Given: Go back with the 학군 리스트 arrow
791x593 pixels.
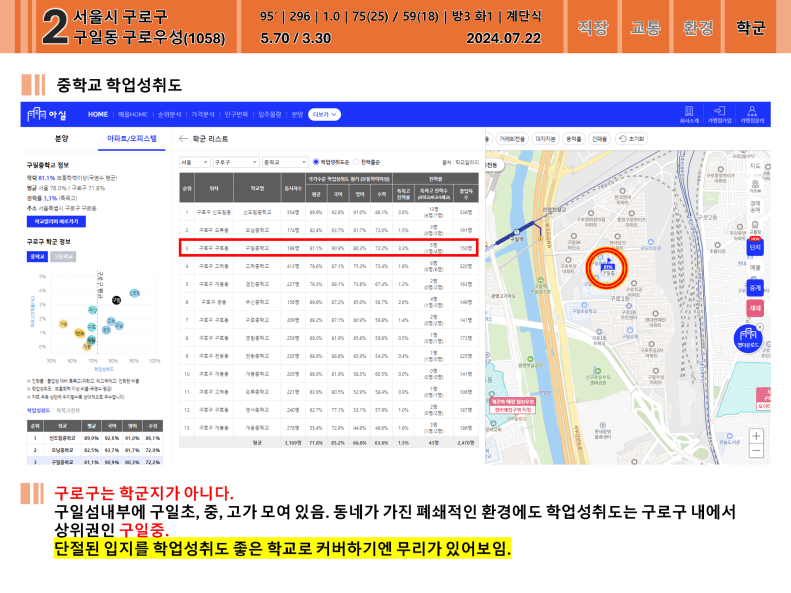Looking at the screenshot, I should point(183,139).
